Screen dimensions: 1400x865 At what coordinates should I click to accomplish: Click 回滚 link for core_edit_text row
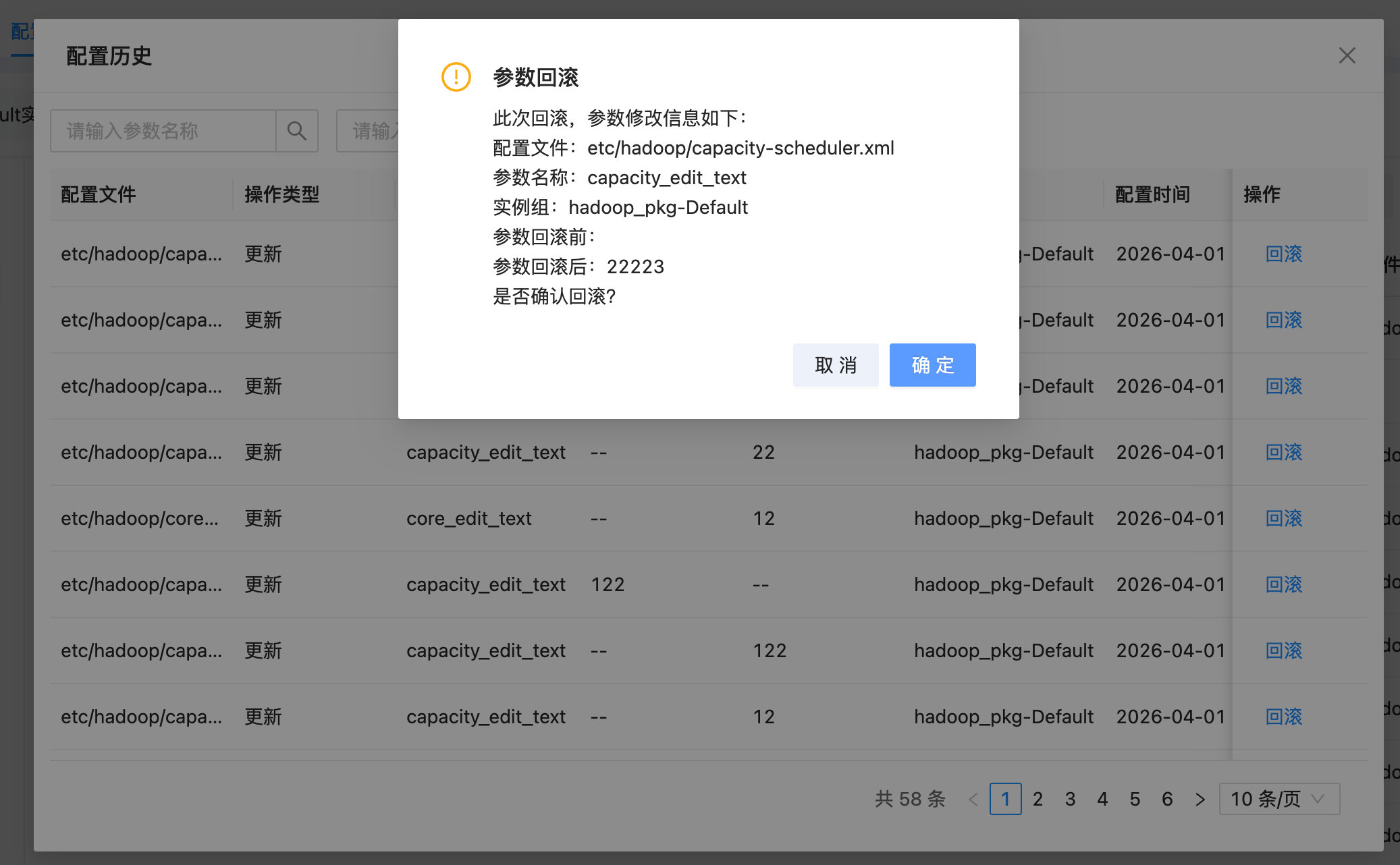point(1283,518)
